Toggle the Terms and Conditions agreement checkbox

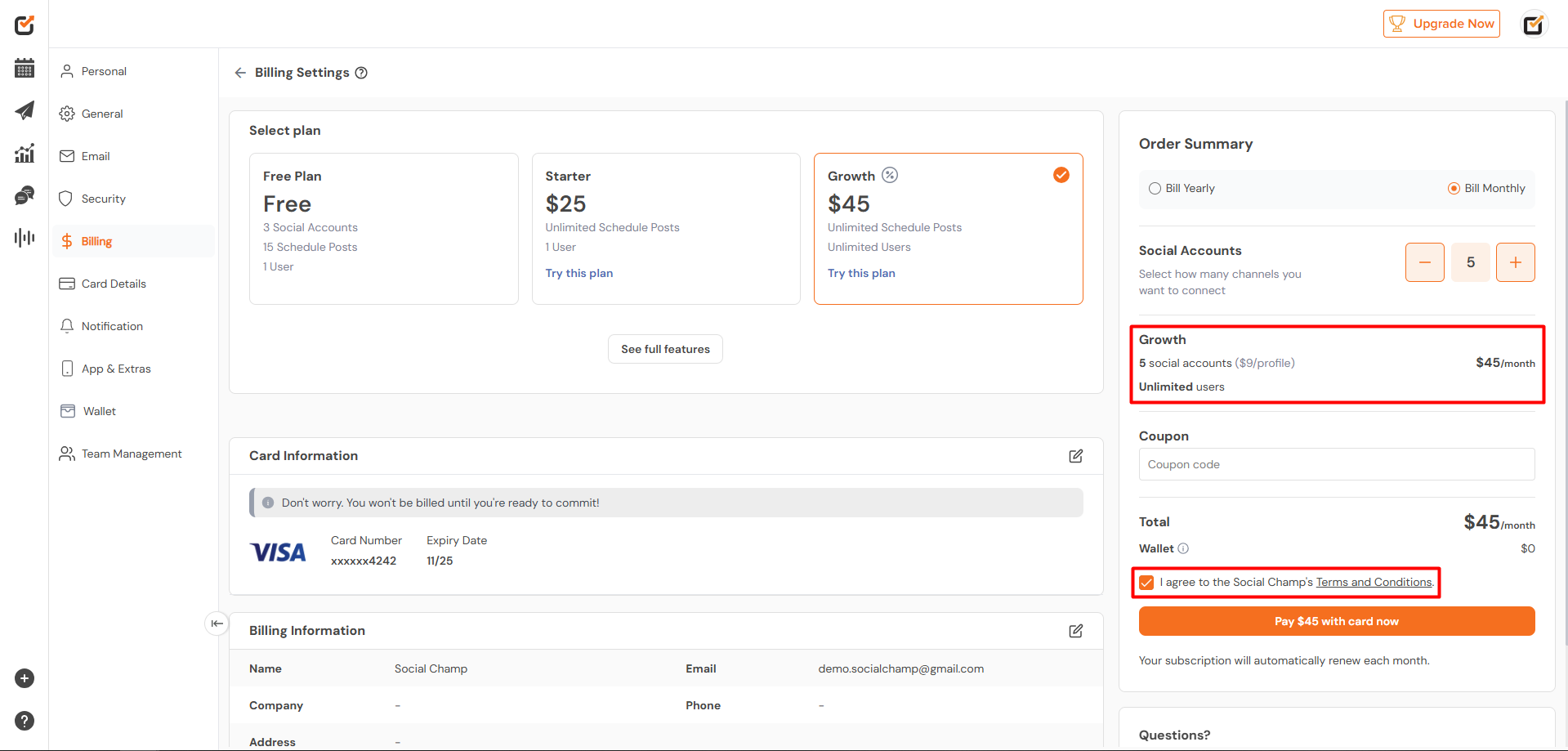pyautogui.click(x=1146, y=583)
